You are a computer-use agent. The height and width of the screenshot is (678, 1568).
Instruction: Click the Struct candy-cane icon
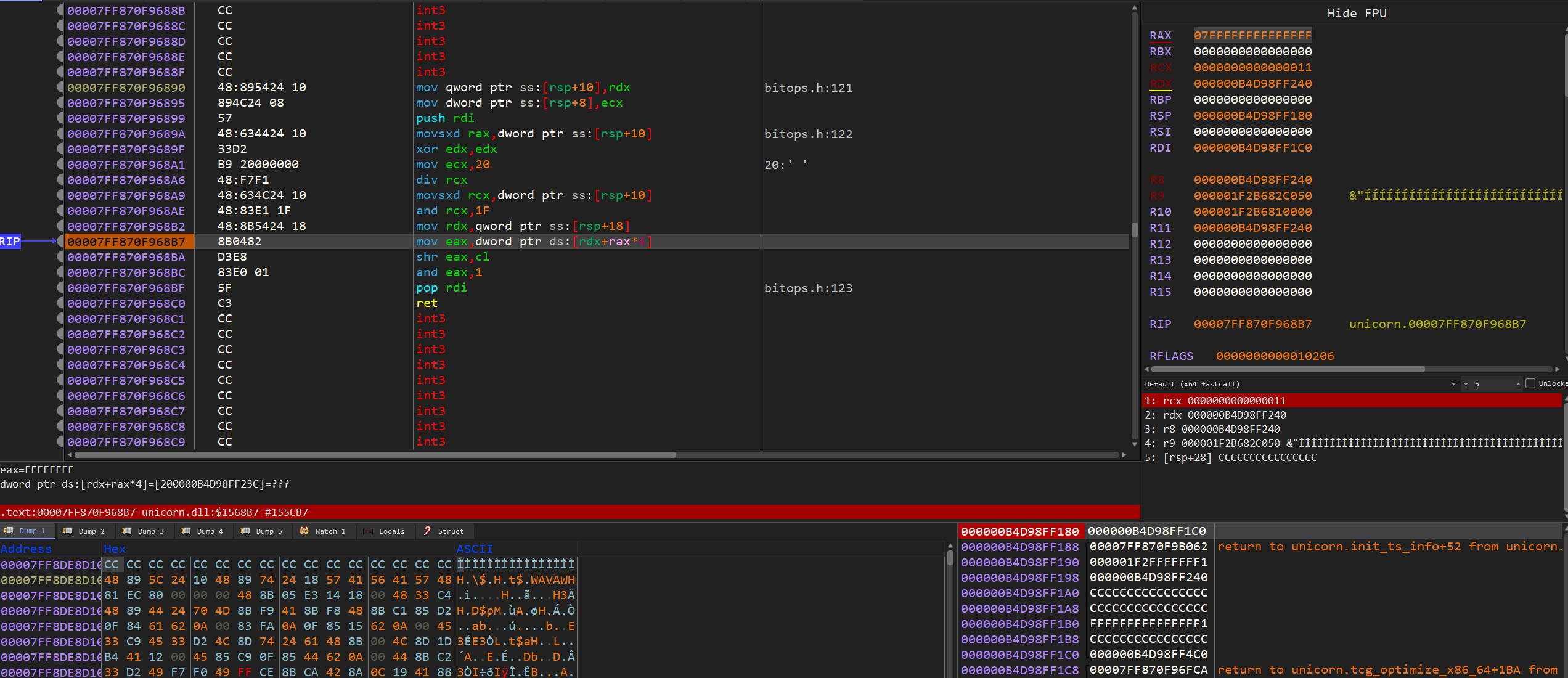[x=427, y=531]
